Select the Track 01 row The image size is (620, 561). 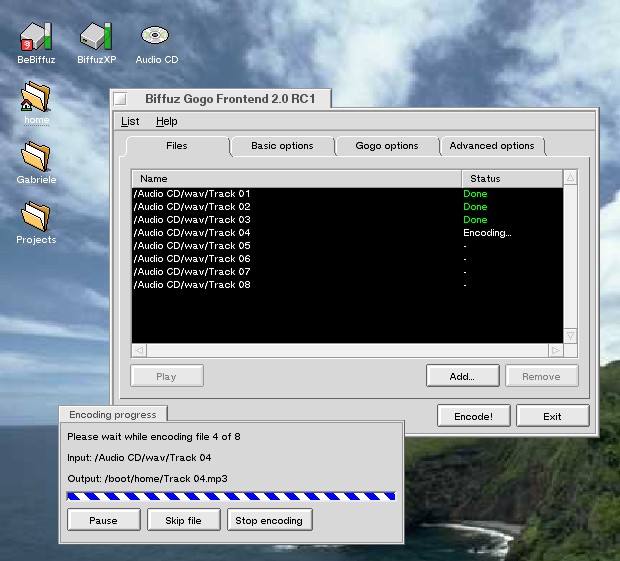[347, 194]
